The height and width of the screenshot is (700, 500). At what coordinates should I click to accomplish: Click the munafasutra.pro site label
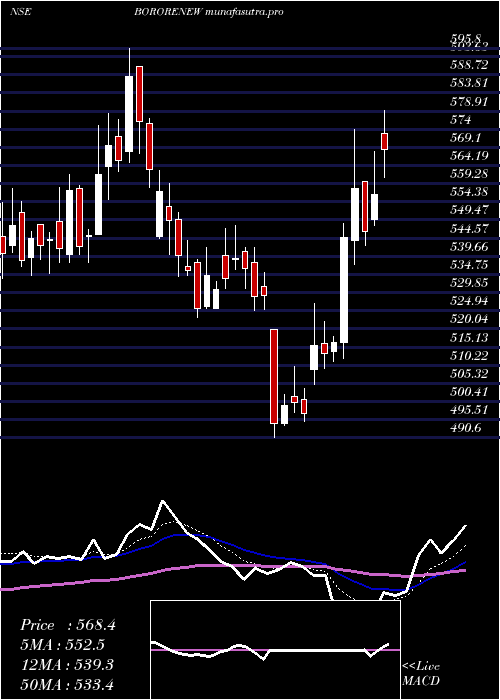(246, 12)
